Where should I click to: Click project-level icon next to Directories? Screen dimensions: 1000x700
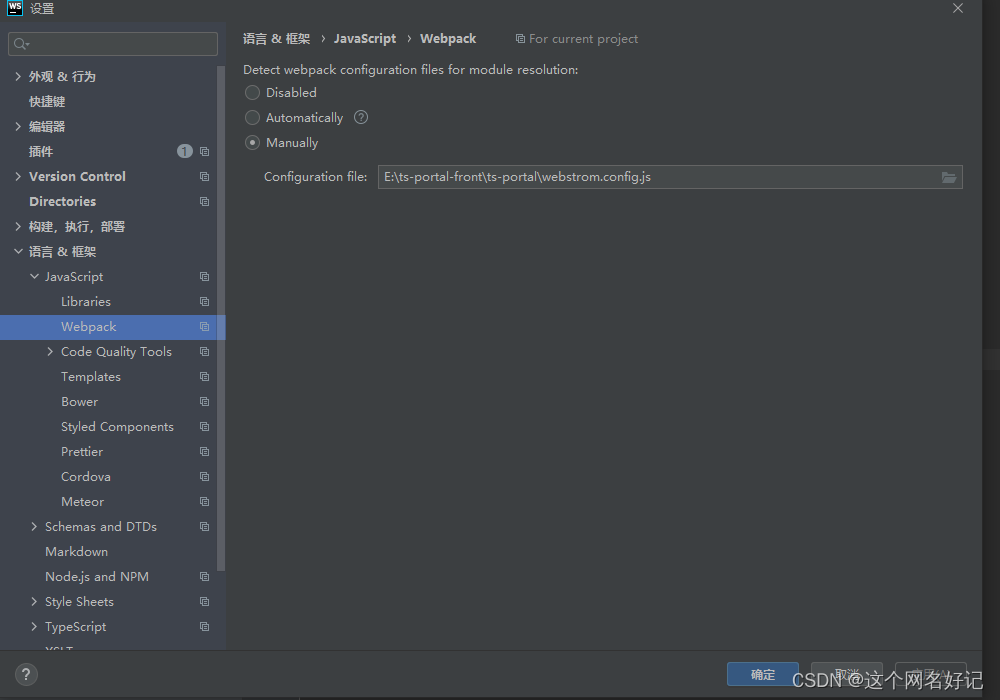pos(204,201)
